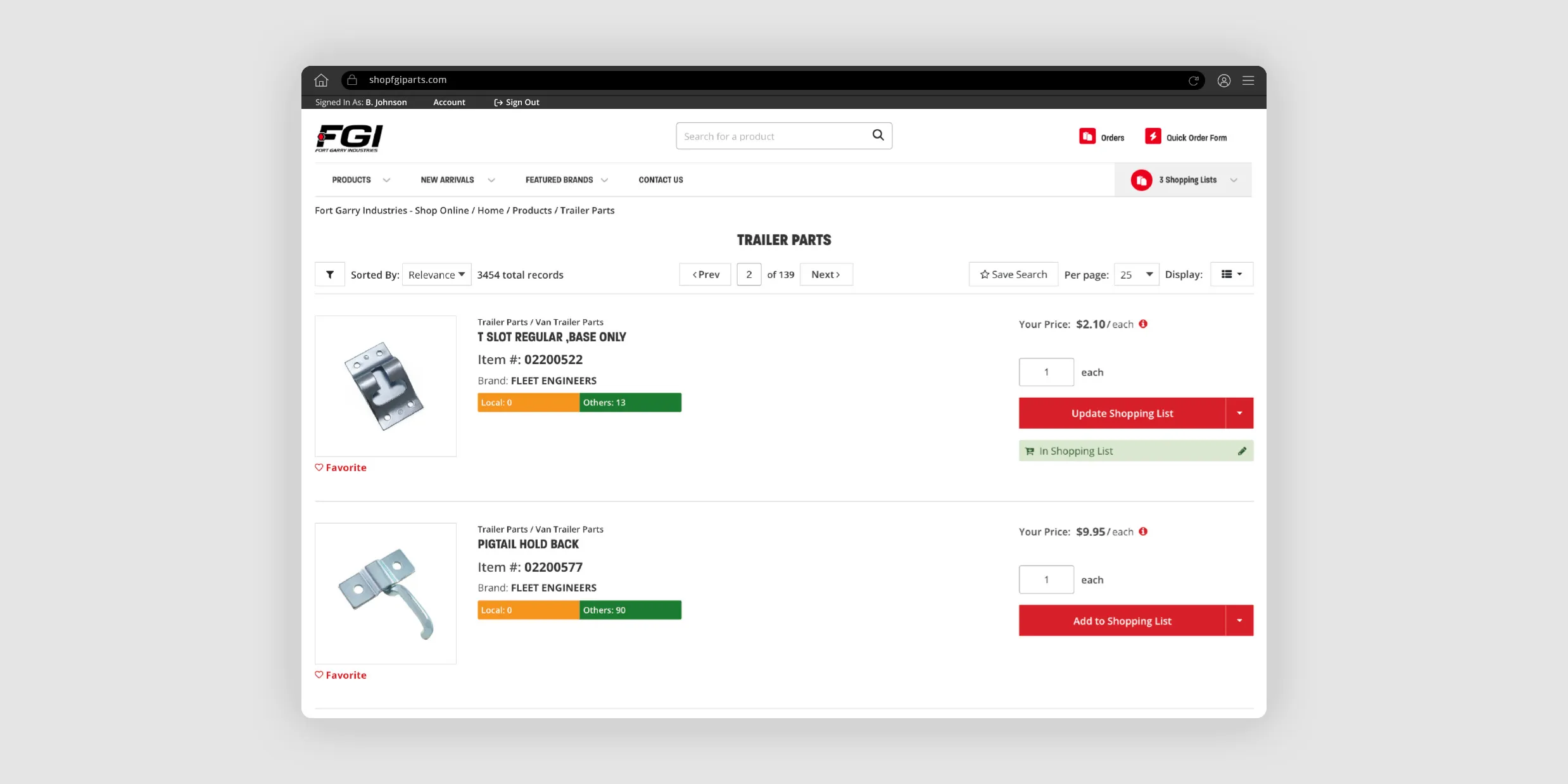This screenshot has height=784, width=1568.
Task: Click the search magnifier icon
Action: (878, 135)
